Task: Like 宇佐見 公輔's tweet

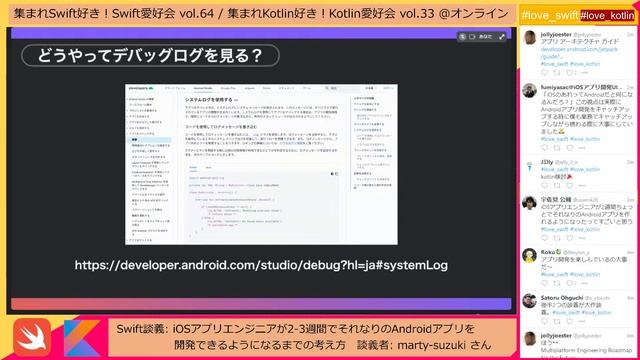Action: (x=570, y=238)
